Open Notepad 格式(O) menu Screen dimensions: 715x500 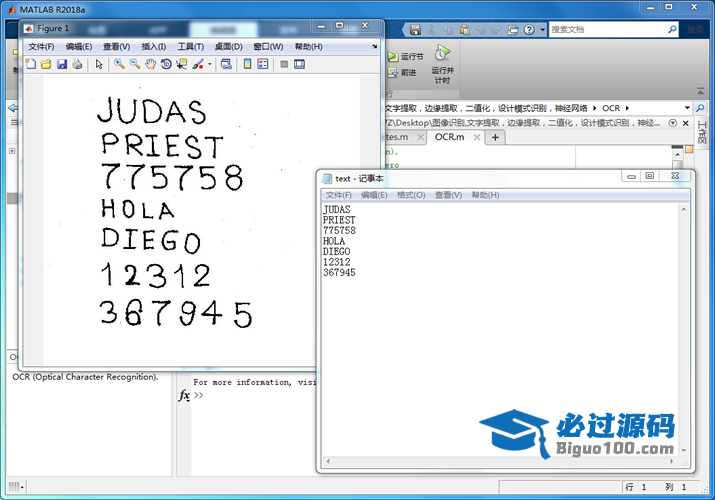point(411,195)
